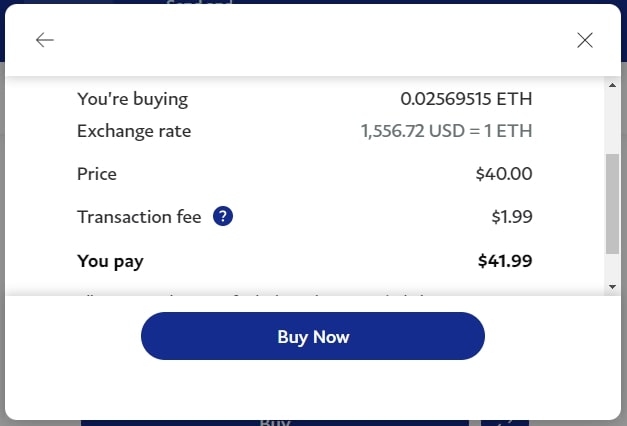The width and height of the screenshot is (627, 426).
Task: Click the You're buying label
Action: 132,99
